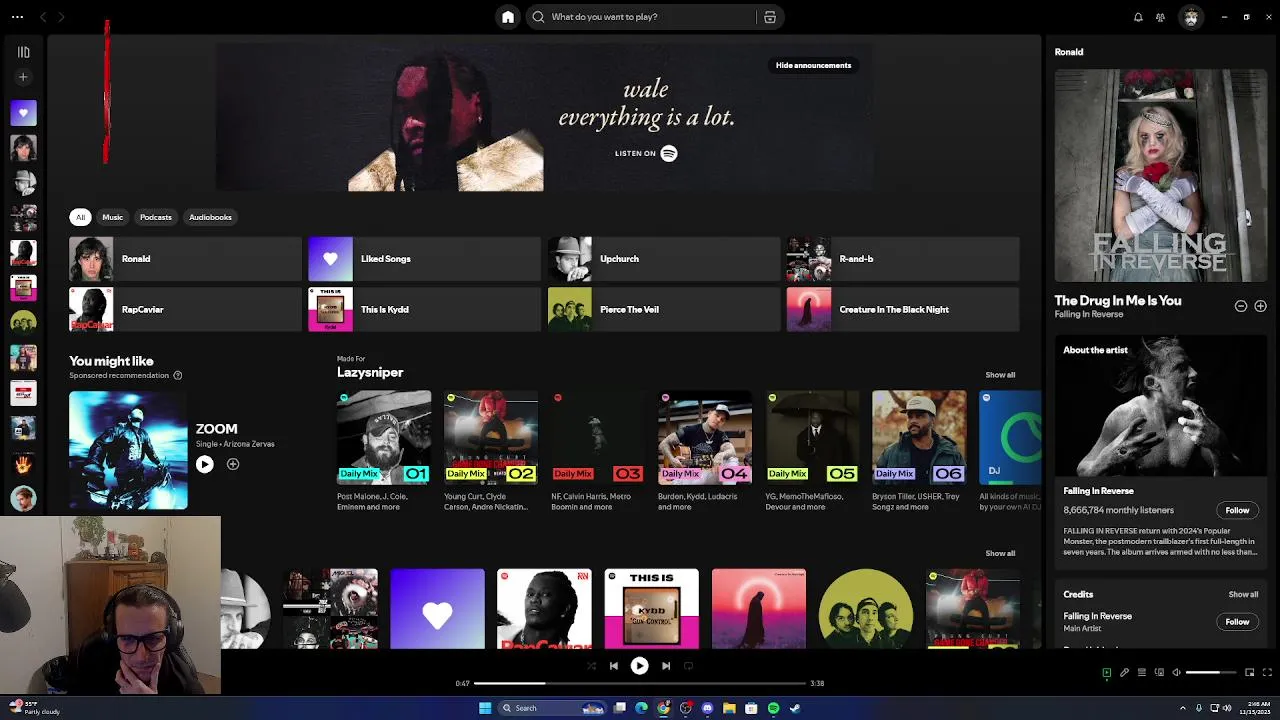
Task: Play the ZOOM single
Action: (x=204, y=464)
